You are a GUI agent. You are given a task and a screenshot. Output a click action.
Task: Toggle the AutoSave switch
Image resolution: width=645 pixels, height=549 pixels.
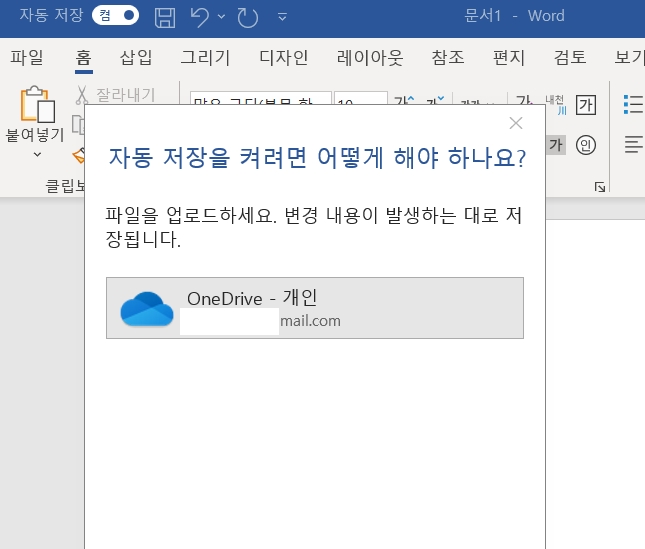pyautogui.click(x=115, y=16)
